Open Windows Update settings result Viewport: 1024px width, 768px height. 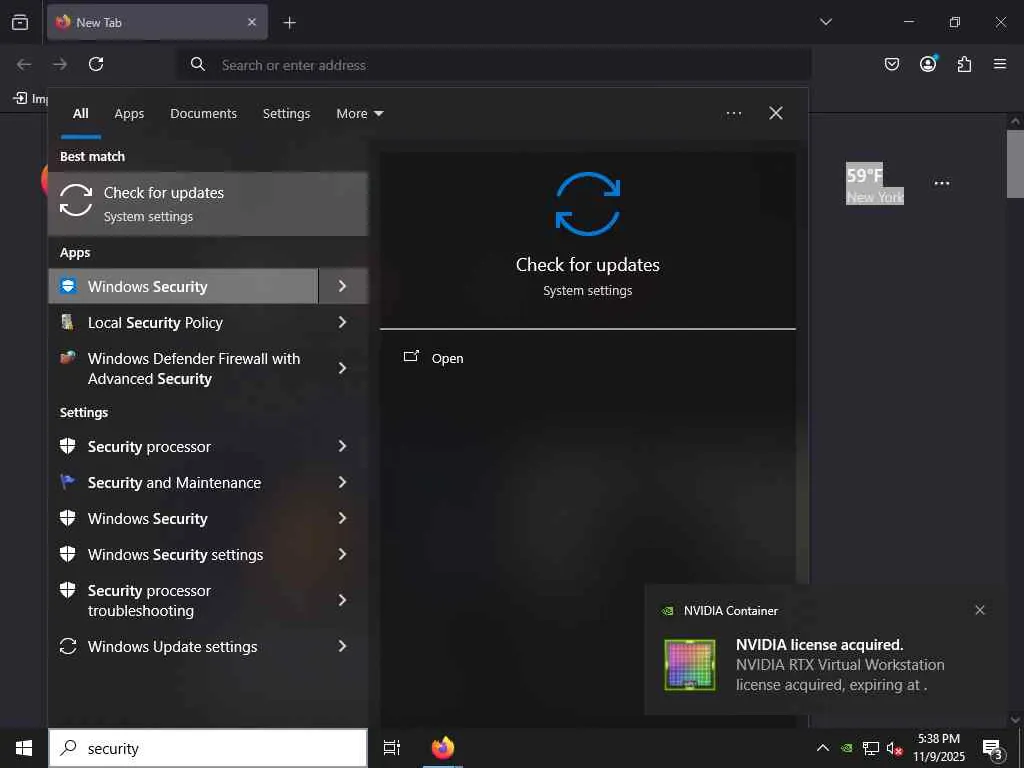[x=184, y=647]
